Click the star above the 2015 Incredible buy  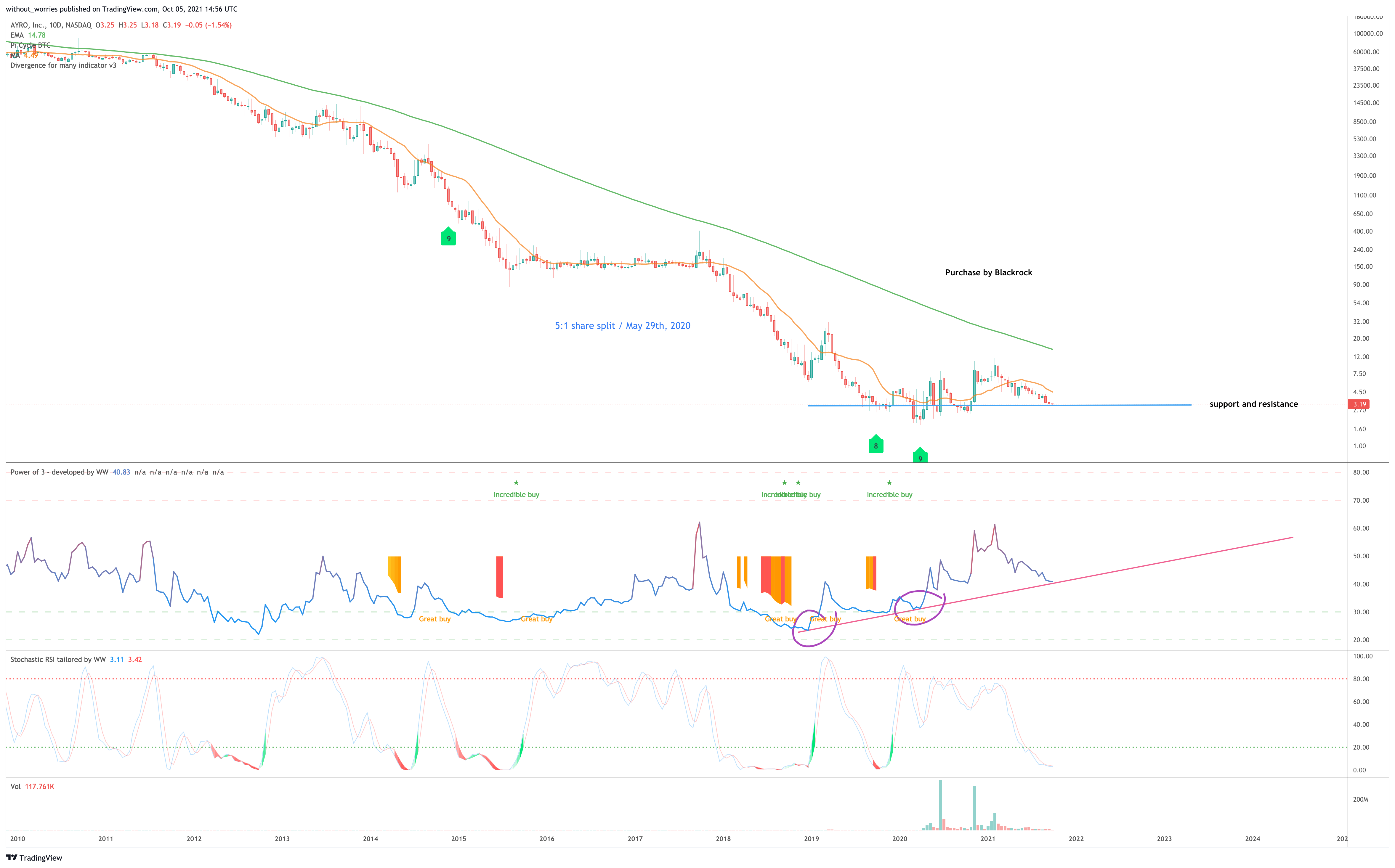[516, 483]
